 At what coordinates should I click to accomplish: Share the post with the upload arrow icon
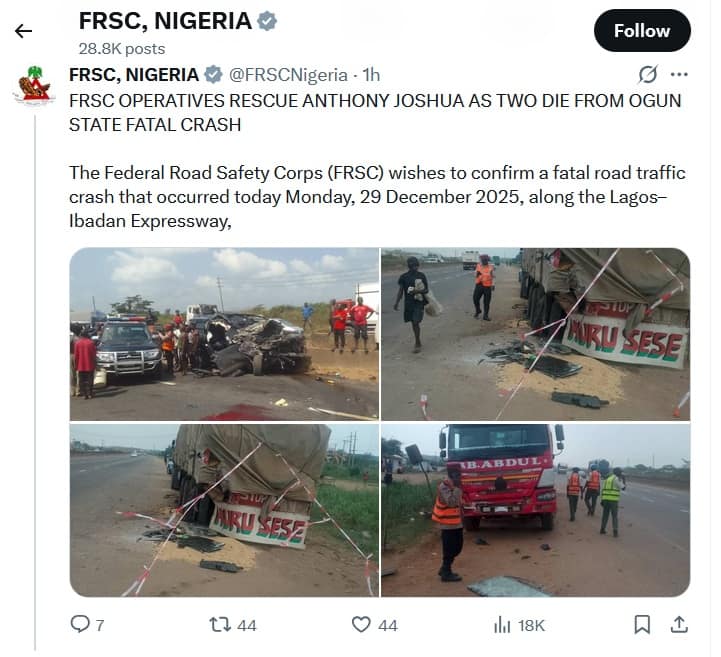(x=679, y=624)
